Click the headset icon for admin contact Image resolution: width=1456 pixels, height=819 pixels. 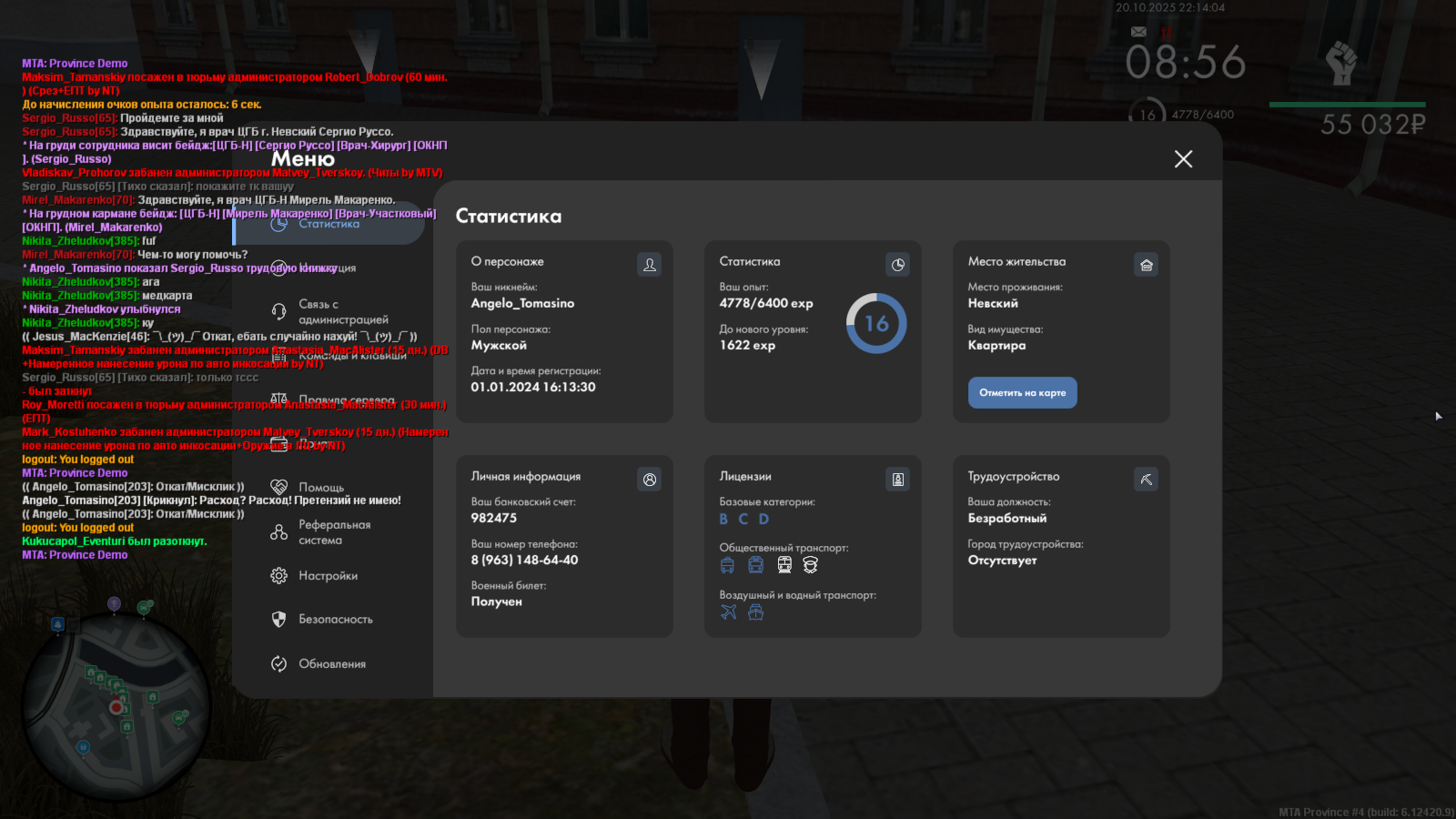coord(279,311)
